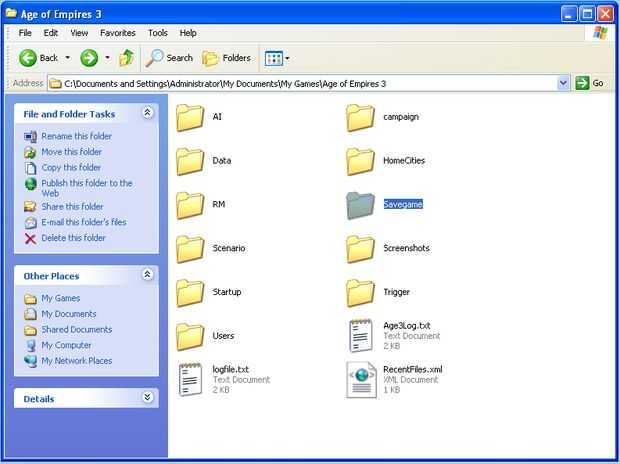Image resolution: width=620 pixels, height=464 pixels.
Task: Open the View menu
Action: tap(79, 33)
